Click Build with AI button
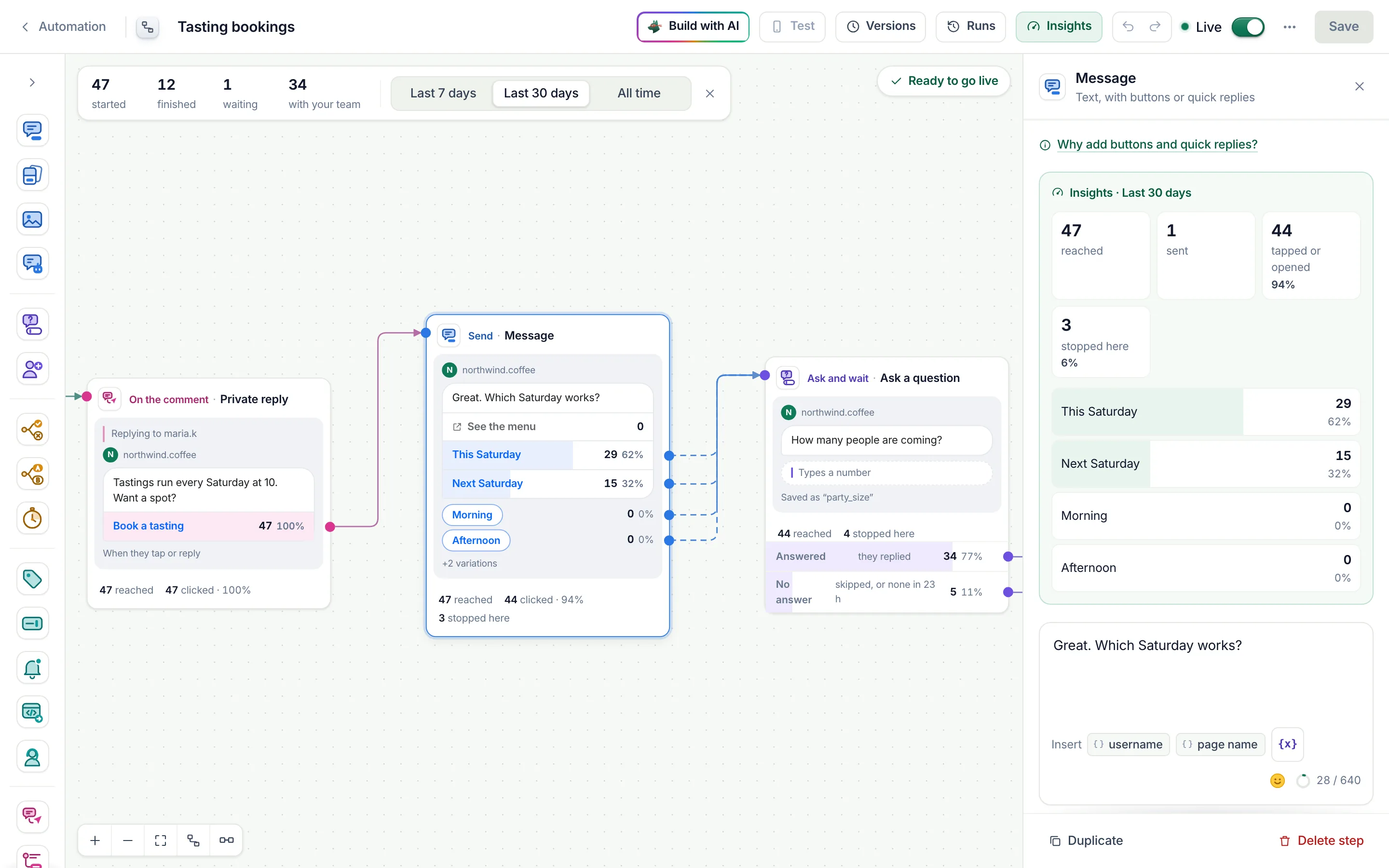This screenshot has height=868, width=1389. (x=693, y=27)
